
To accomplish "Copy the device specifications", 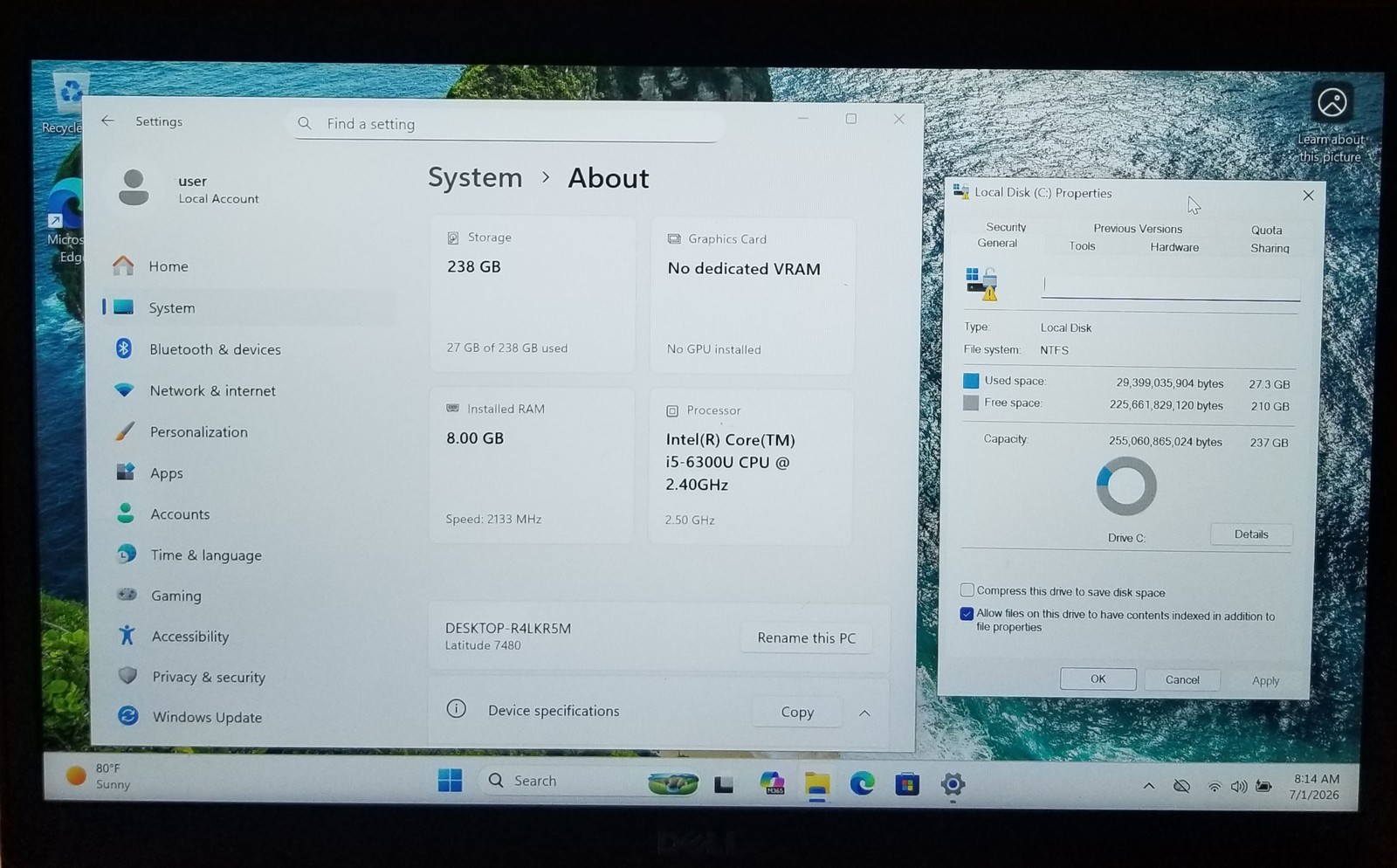I will point(797,712).
